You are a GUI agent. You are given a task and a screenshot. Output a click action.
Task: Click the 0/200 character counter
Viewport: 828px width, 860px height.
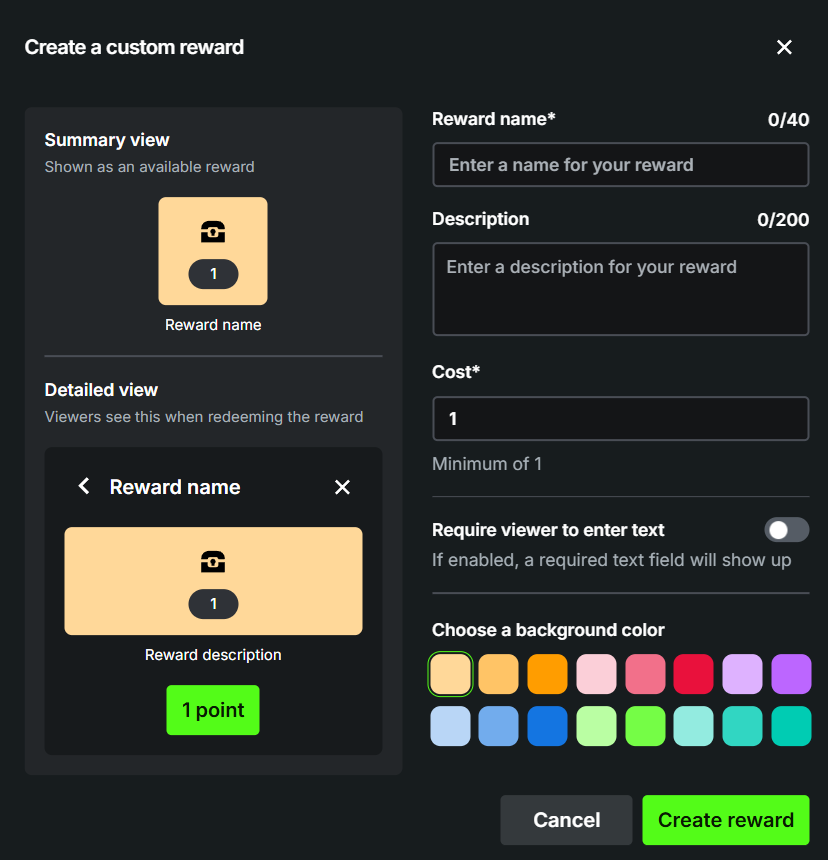coord(783,219)
